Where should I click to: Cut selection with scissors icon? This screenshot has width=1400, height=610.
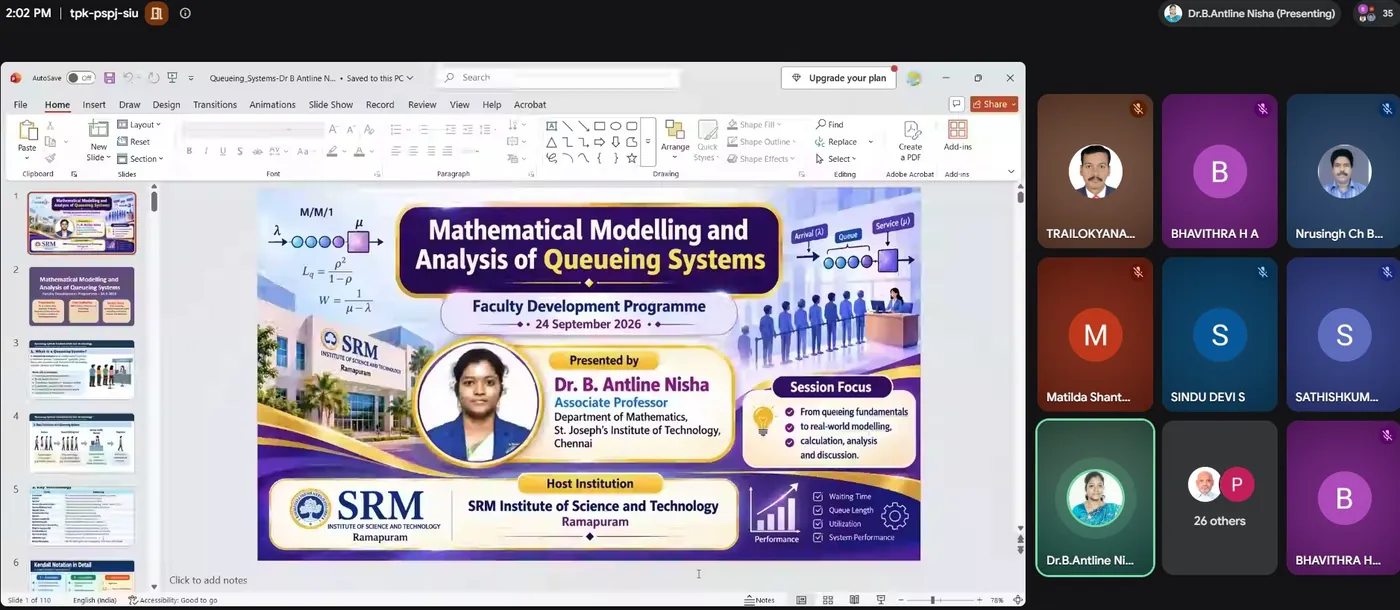click(50, 126)
